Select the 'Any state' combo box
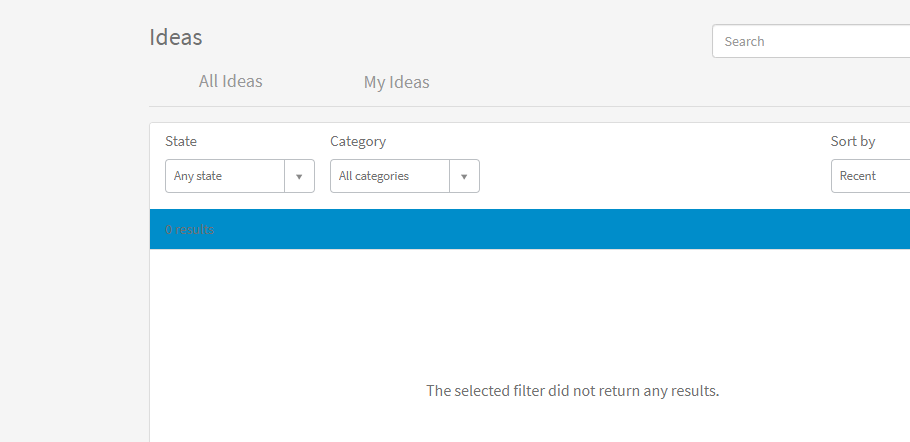Viewport: 910px width, 442px height. 225,176
